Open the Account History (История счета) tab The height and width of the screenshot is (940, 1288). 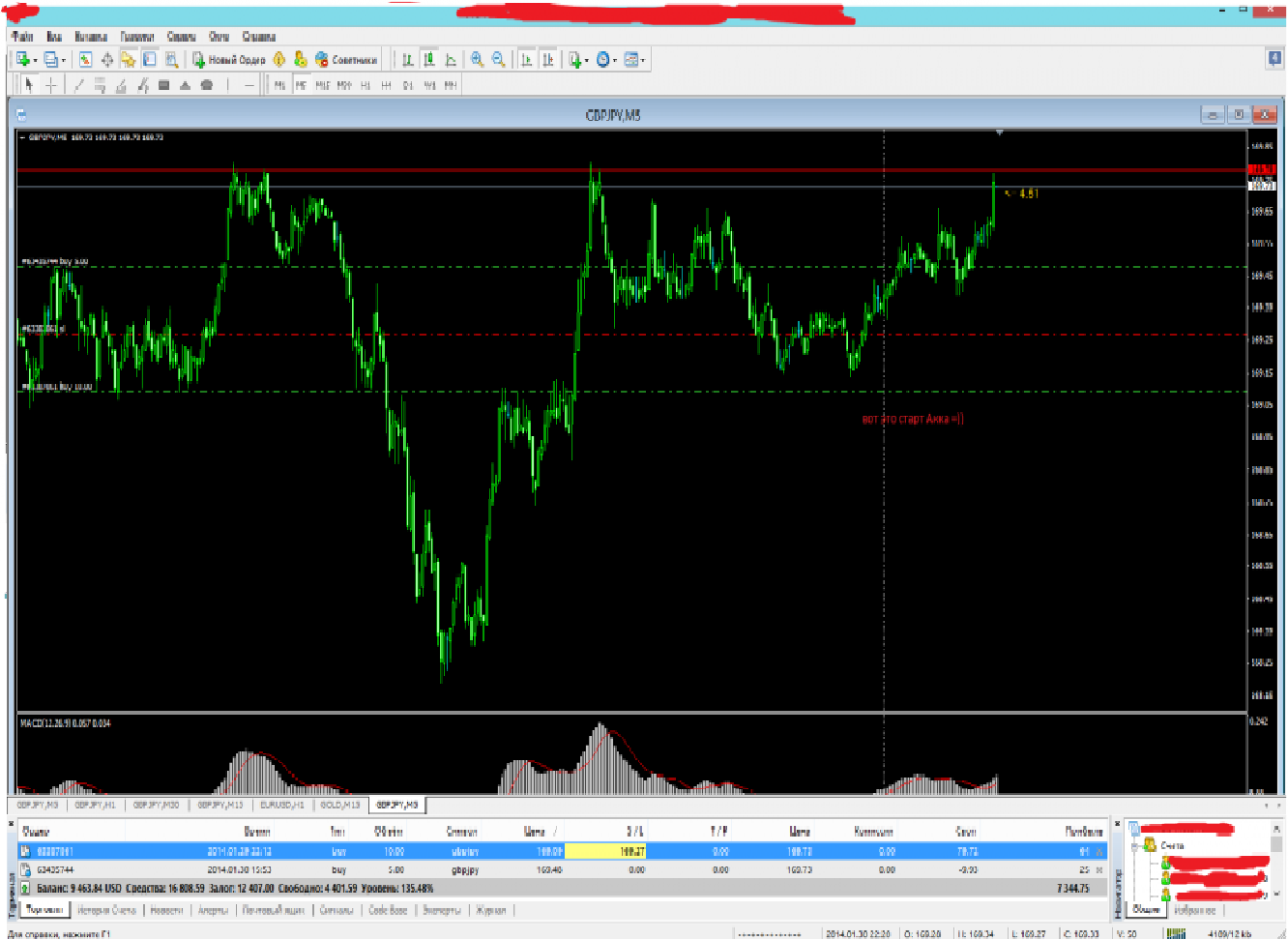pos(106,910)
